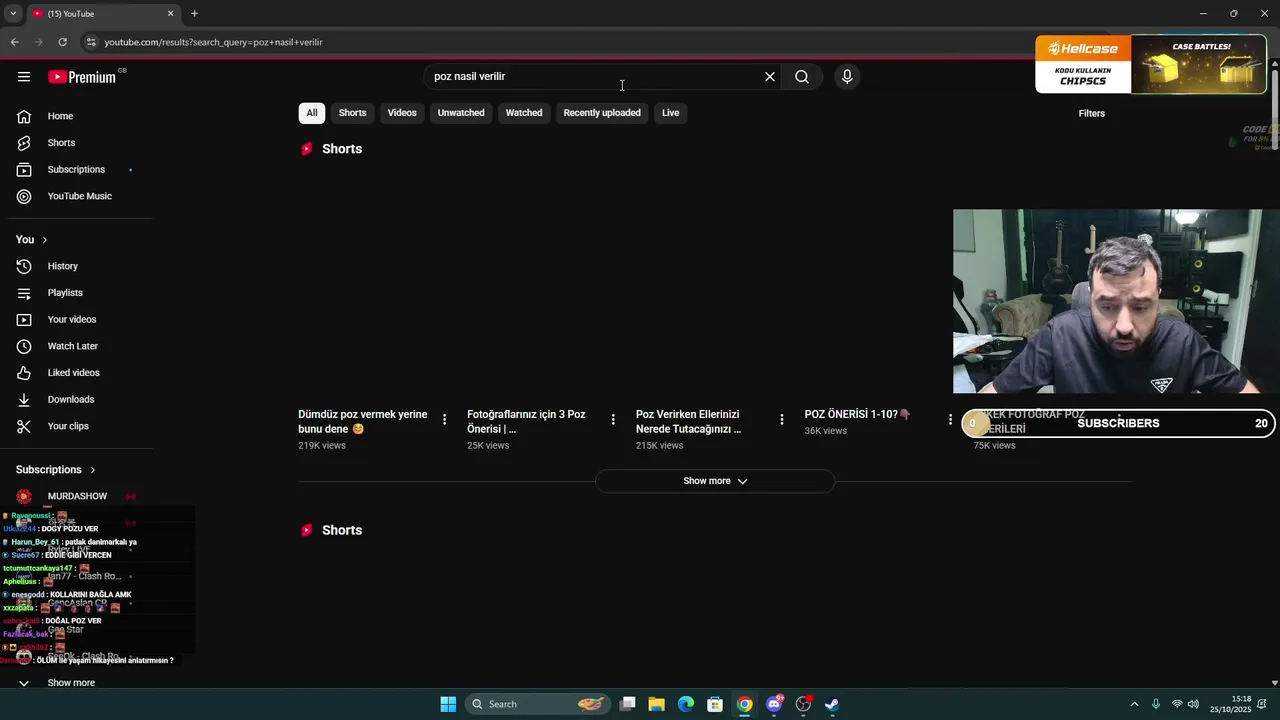
Task: Click the browser address bar URL
Action: (x=213, y=42)
